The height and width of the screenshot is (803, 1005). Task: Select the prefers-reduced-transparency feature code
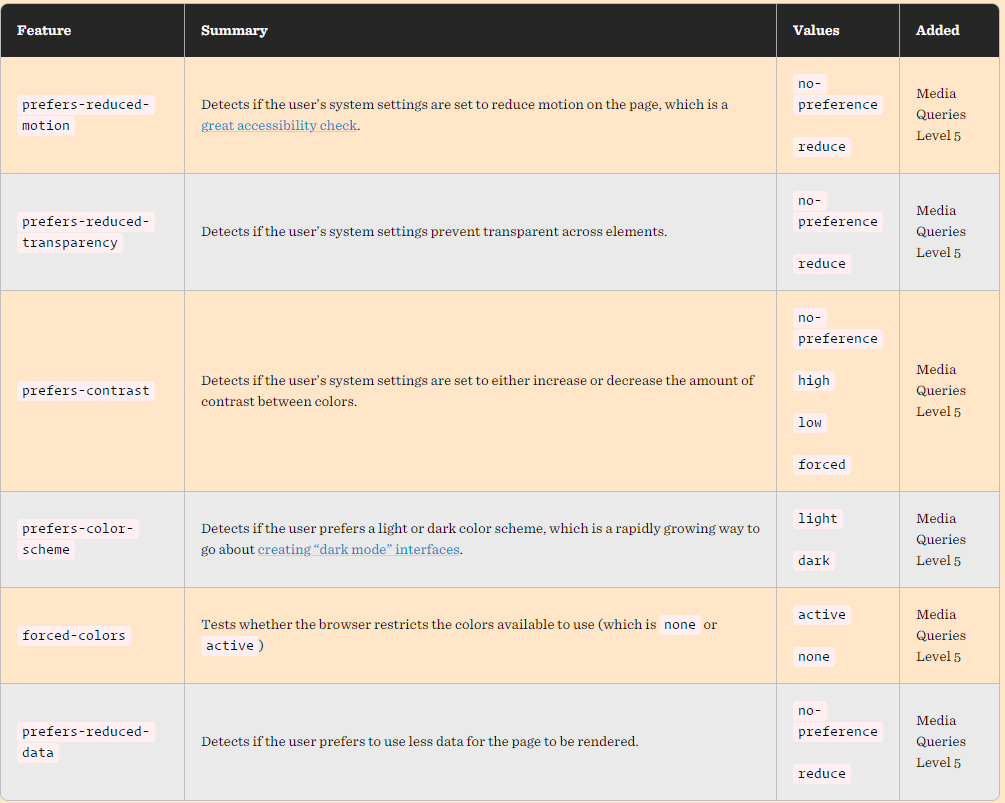point(85,232)
